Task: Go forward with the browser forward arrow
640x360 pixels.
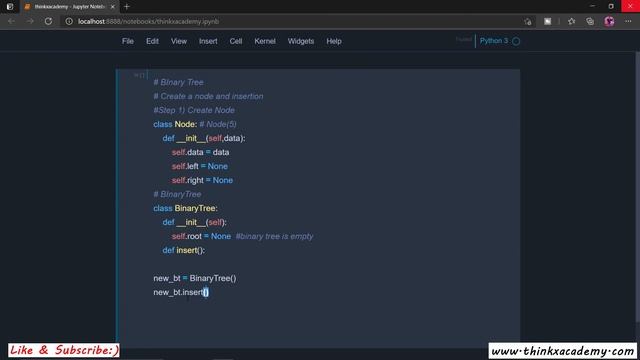Action: click(x=30, y=21)
